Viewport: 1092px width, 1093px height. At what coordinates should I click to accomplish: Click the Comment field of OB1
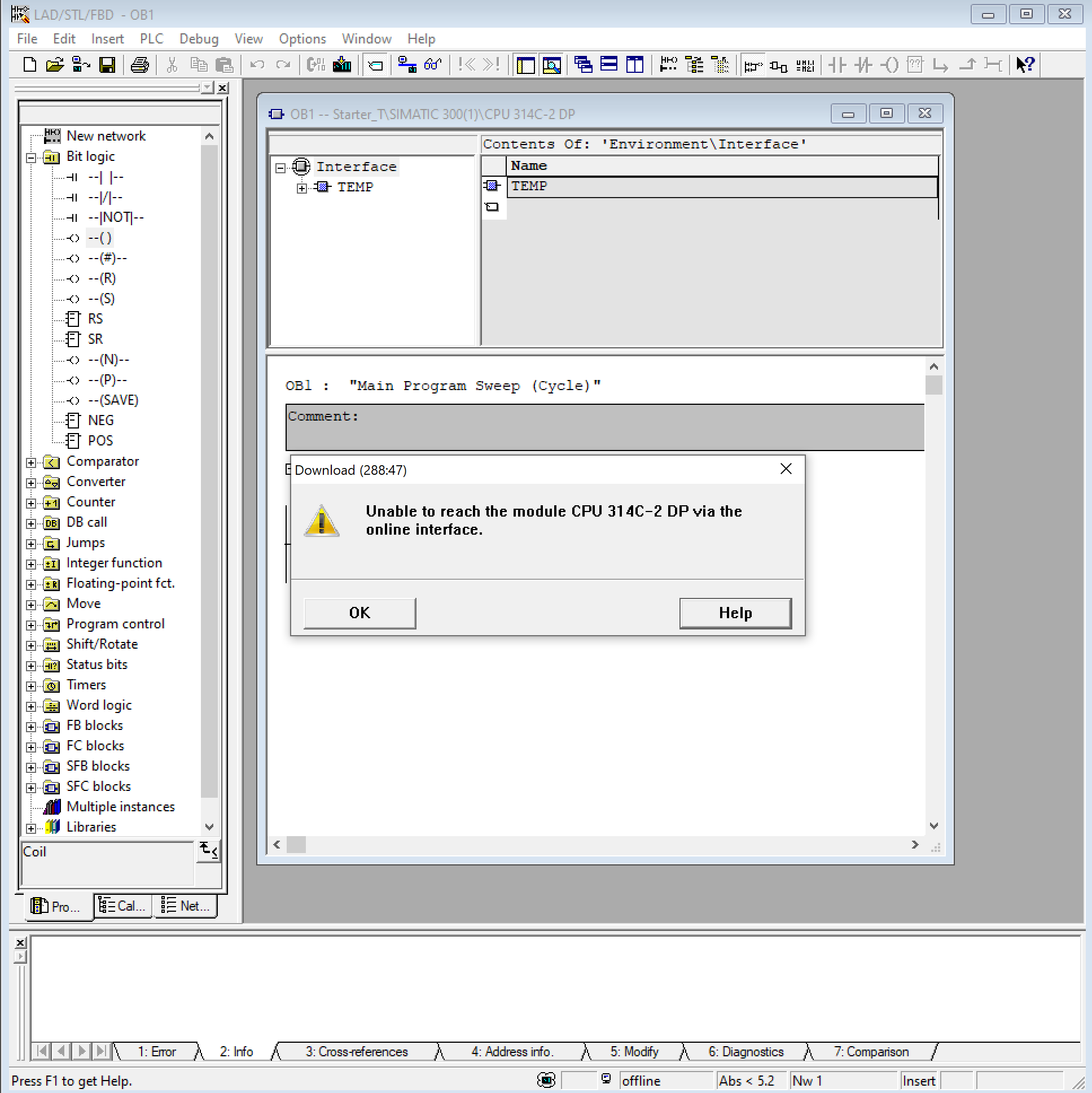point(604,427)
